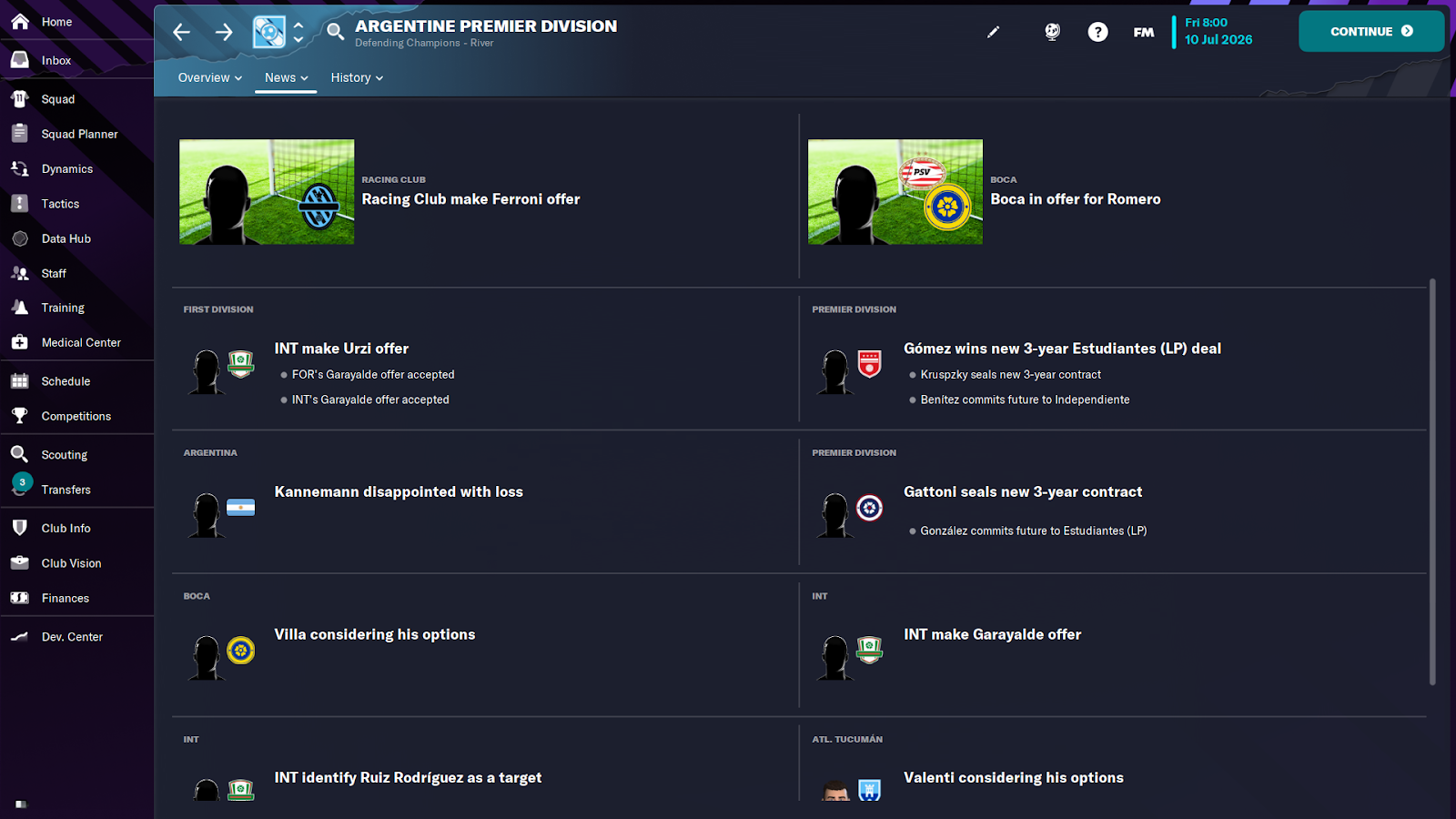
Task: Open the Tactics board icon
Action: tap(20, 204)
